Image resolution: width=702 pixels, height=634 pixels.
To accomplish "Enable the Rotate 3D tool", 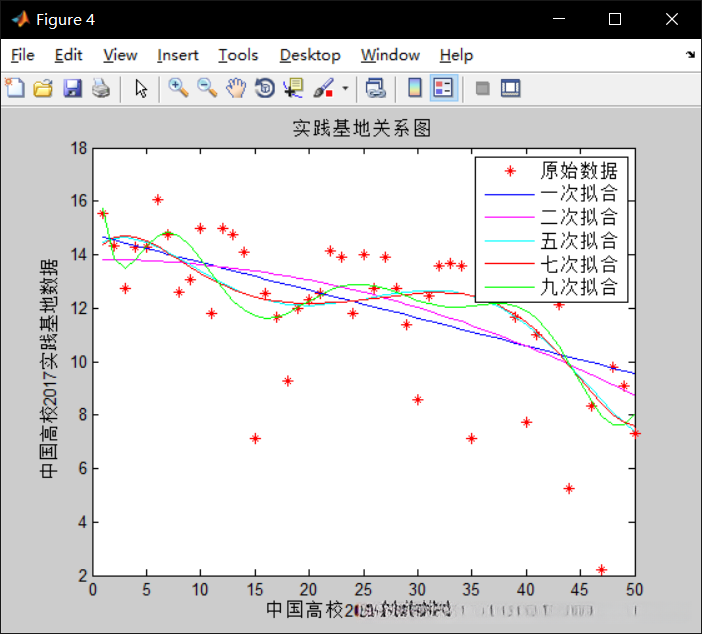I will [265, 88].
